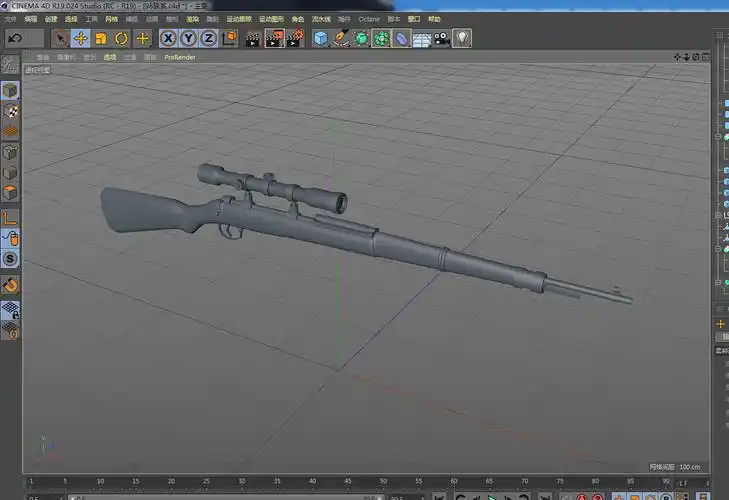The width and height of the screenshot is (729, 500).
Task: Click the Undo arrow icon
Action: click(15, 38)
